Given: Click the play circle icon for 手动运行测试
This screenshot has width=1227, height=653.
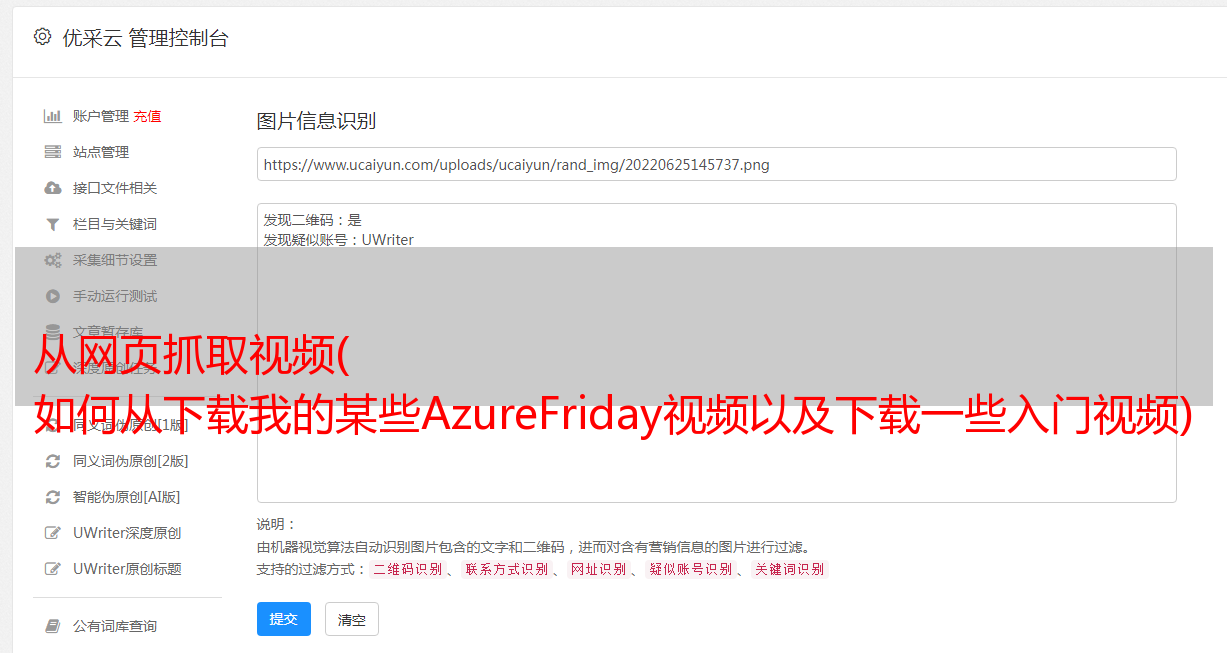Looking at the screenshot, I should click(x=53, y=296).
